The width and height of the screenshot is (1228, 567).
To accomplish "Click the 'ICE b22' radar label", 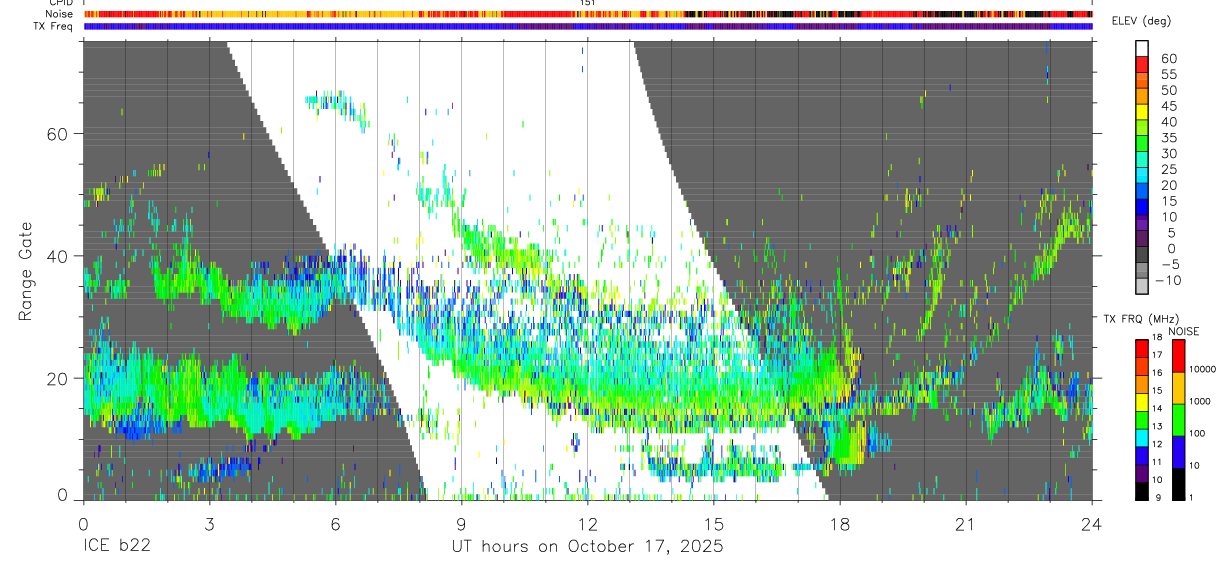I will (116, 546).
